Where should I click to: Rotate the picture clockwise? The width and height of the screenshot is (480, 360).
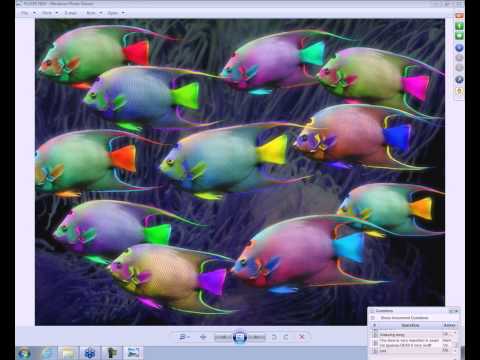[286, 337]
